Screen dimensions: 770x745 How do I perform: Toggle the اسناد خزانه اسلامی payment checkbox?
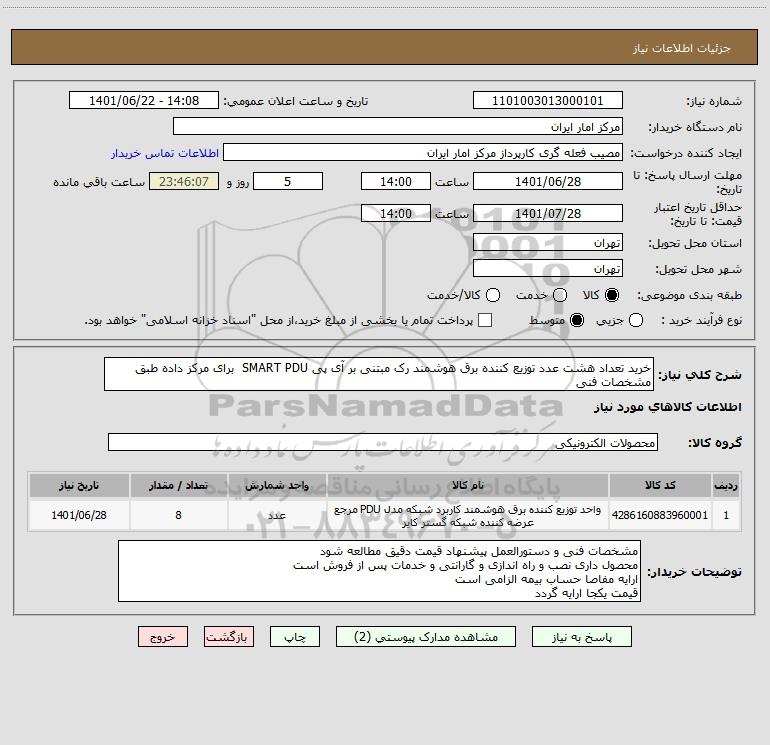click(x=485, y=320)
